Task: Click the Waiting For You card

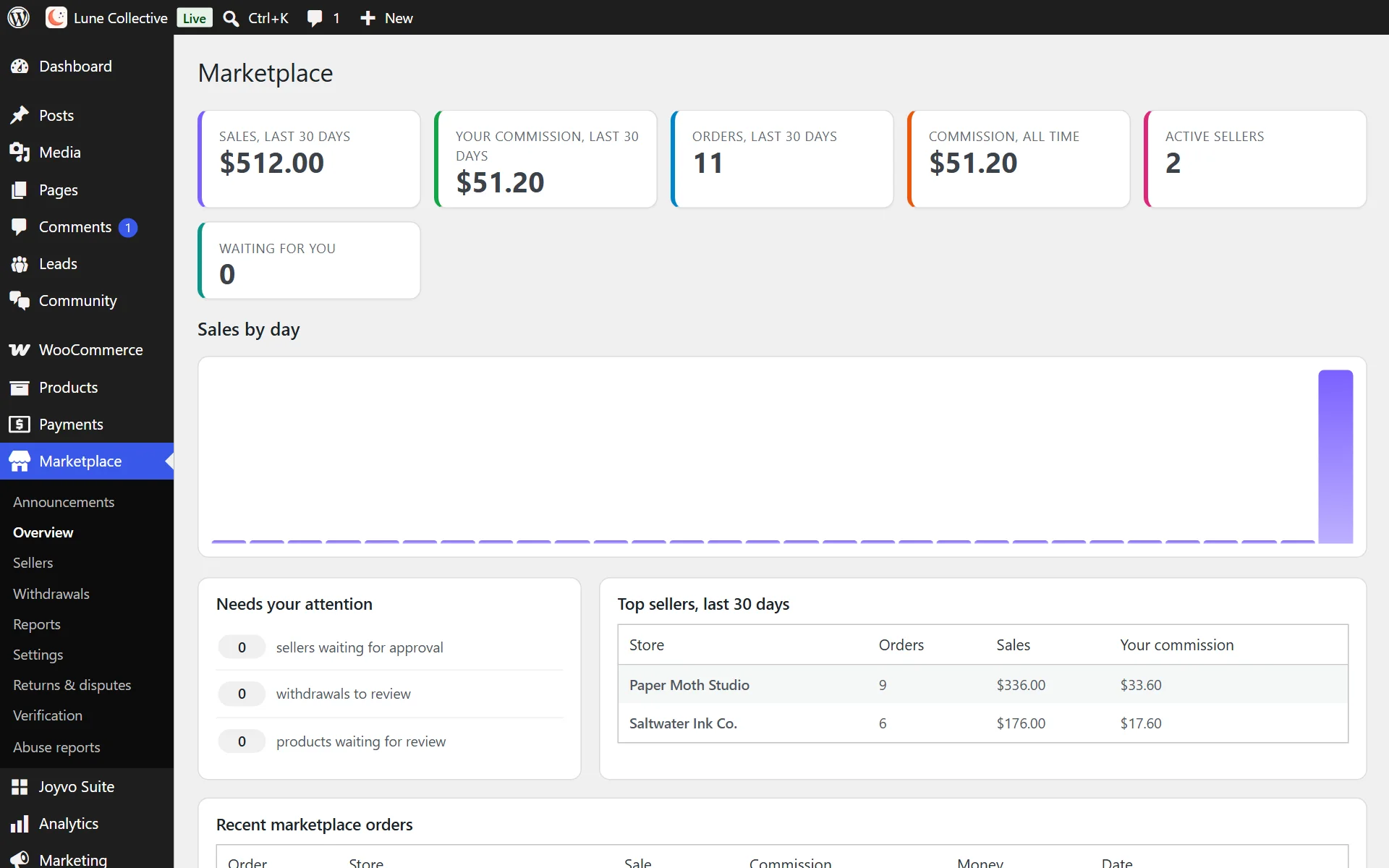Action: coord(309,260)
